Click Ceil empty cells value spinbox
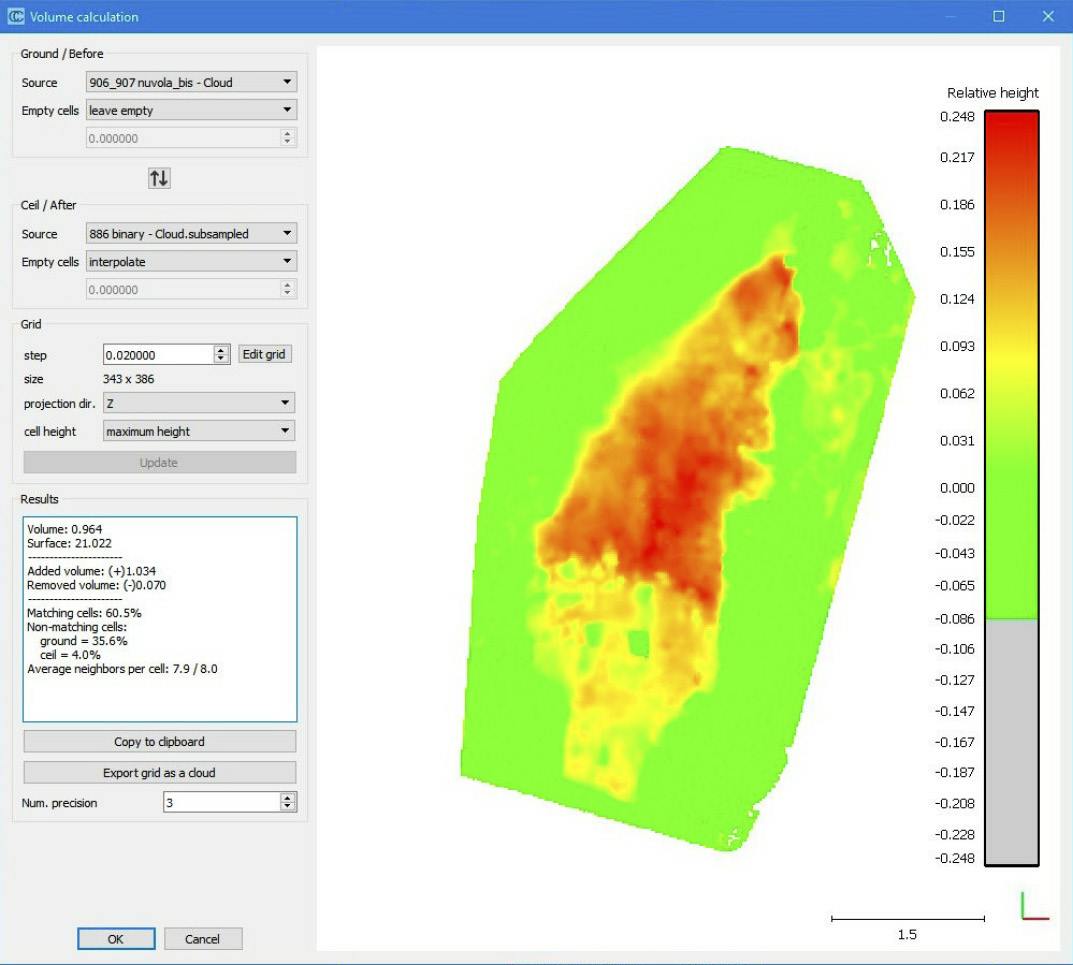 [x=191, y=290]
